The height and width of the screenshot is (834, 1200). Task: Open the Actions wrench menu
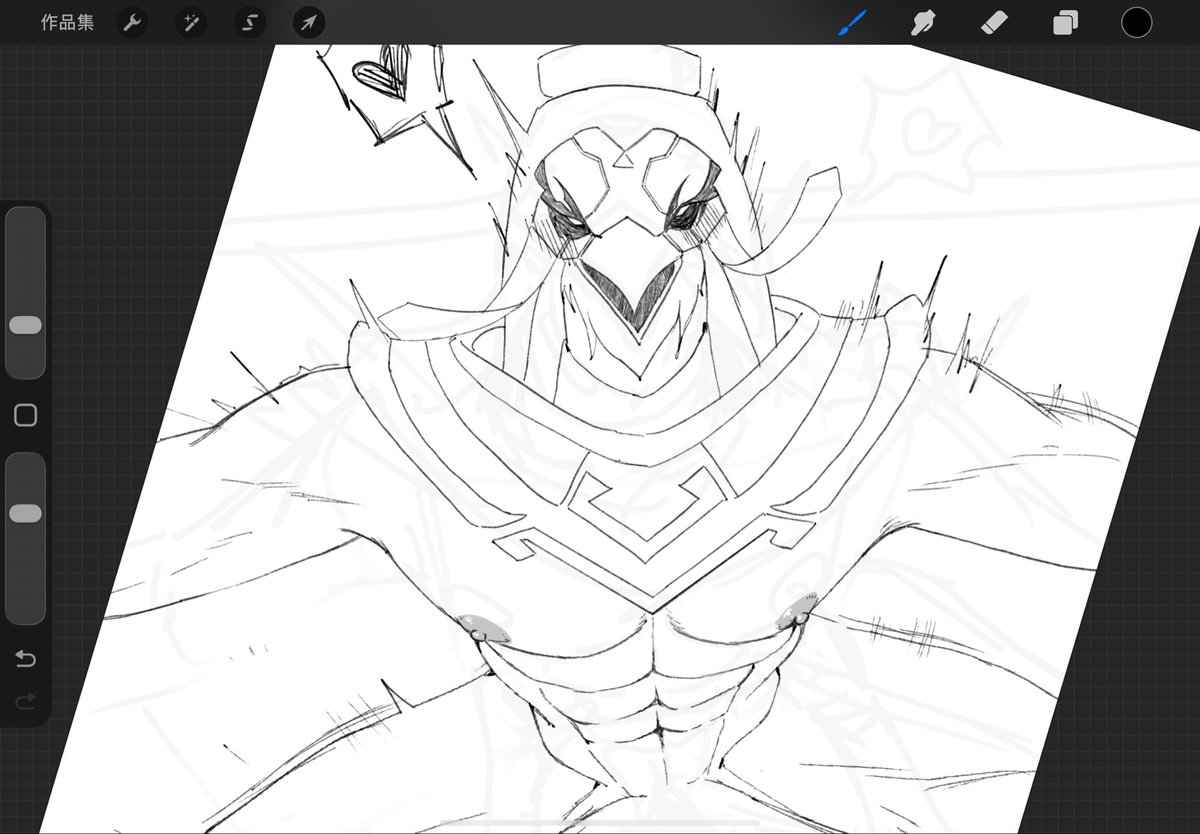click(133, 23)
